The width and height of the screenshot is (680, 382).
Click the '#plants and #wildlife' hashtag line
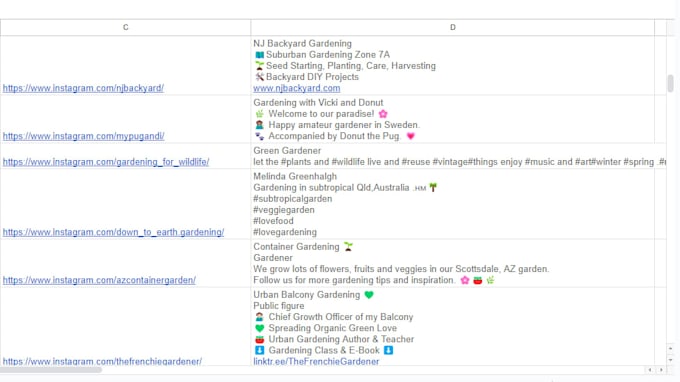click(x=459, y=162)
